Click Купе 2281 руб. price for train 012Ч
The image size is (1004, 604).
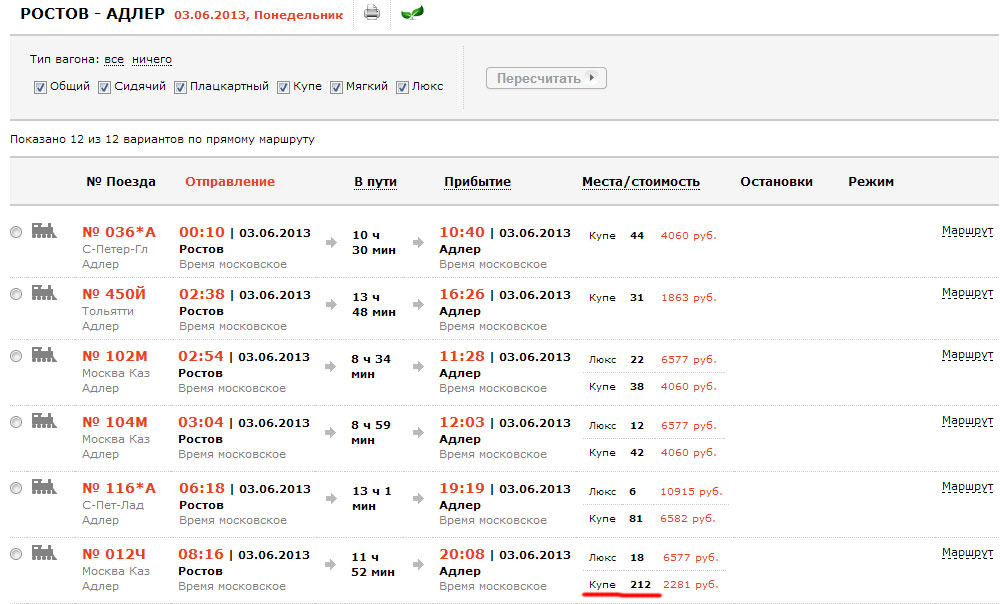(x=690, y=584)
